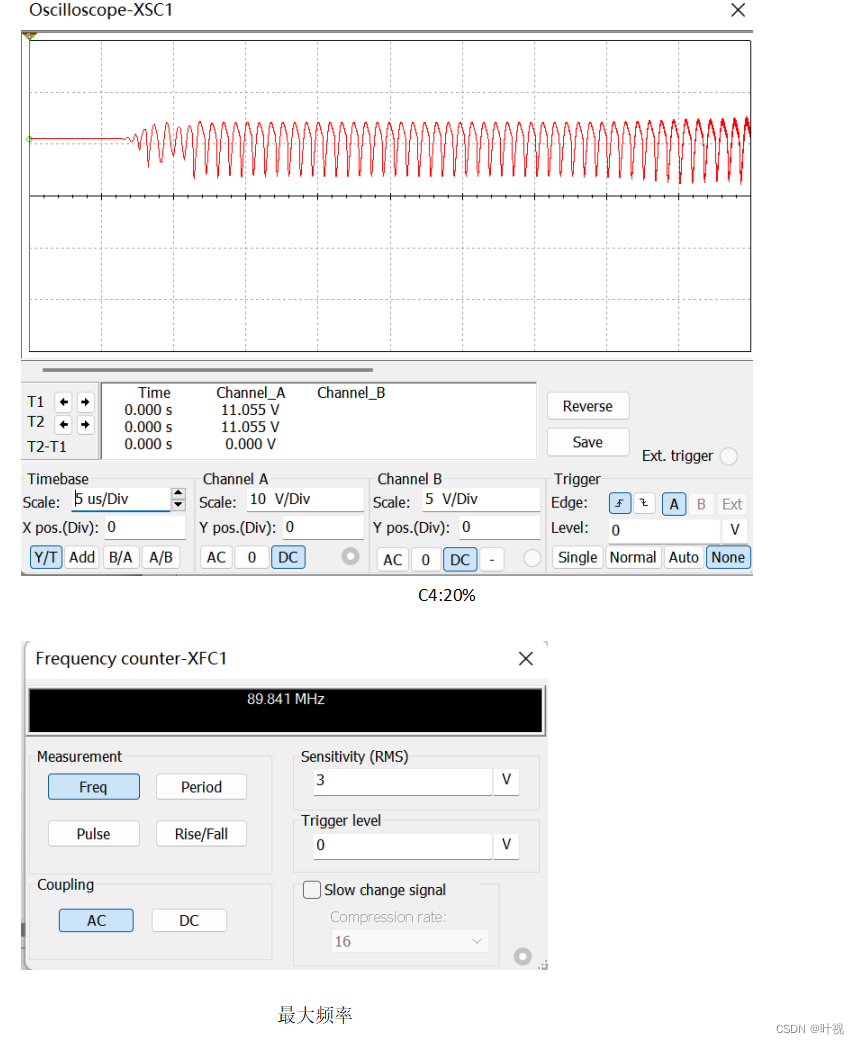
Task: Set Channel A coupling to 0
Action: pyautogui.click(x=252, y=557)
